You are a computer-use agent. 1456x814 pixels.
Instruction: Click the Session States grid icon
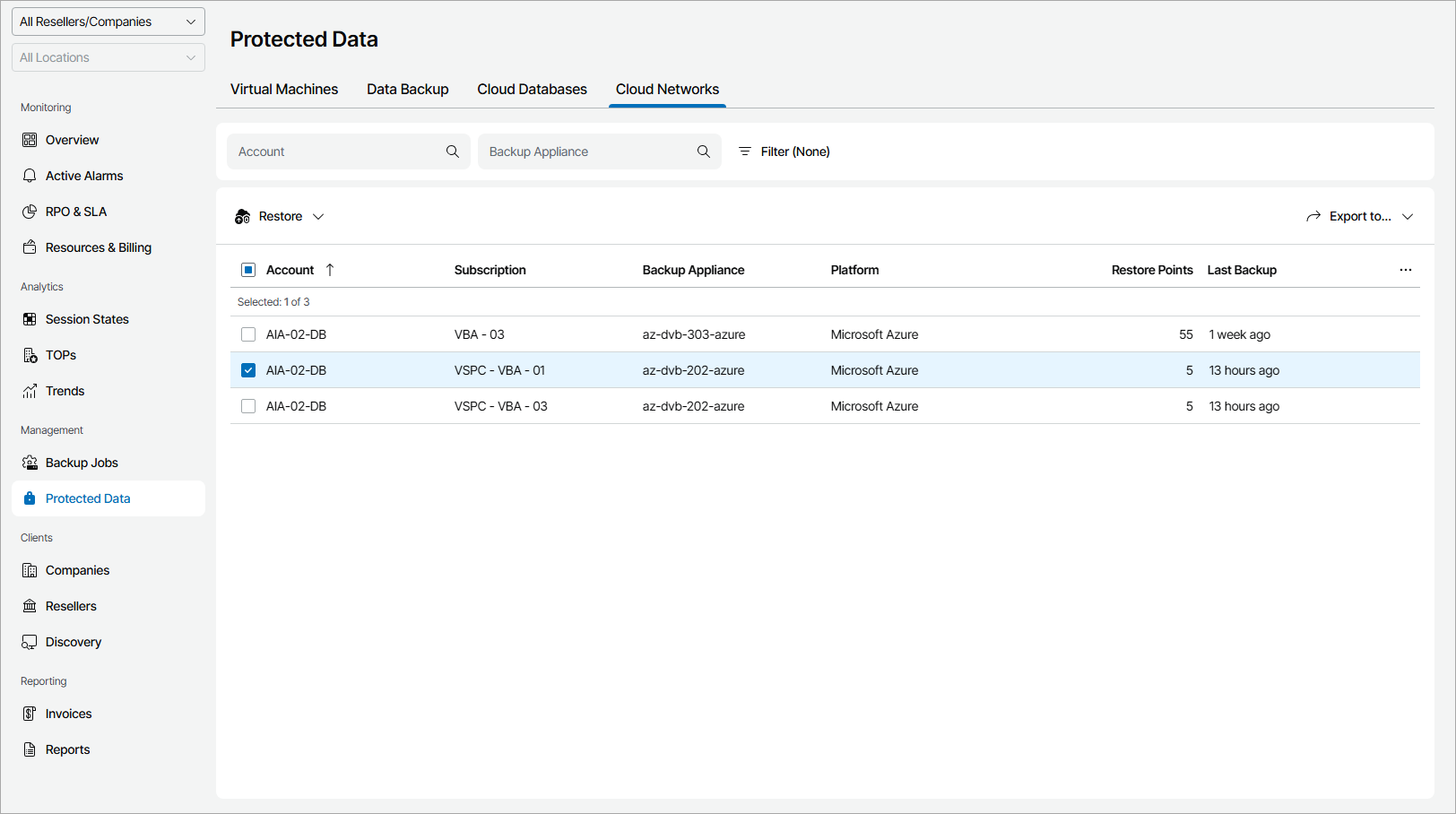[30, 319]
